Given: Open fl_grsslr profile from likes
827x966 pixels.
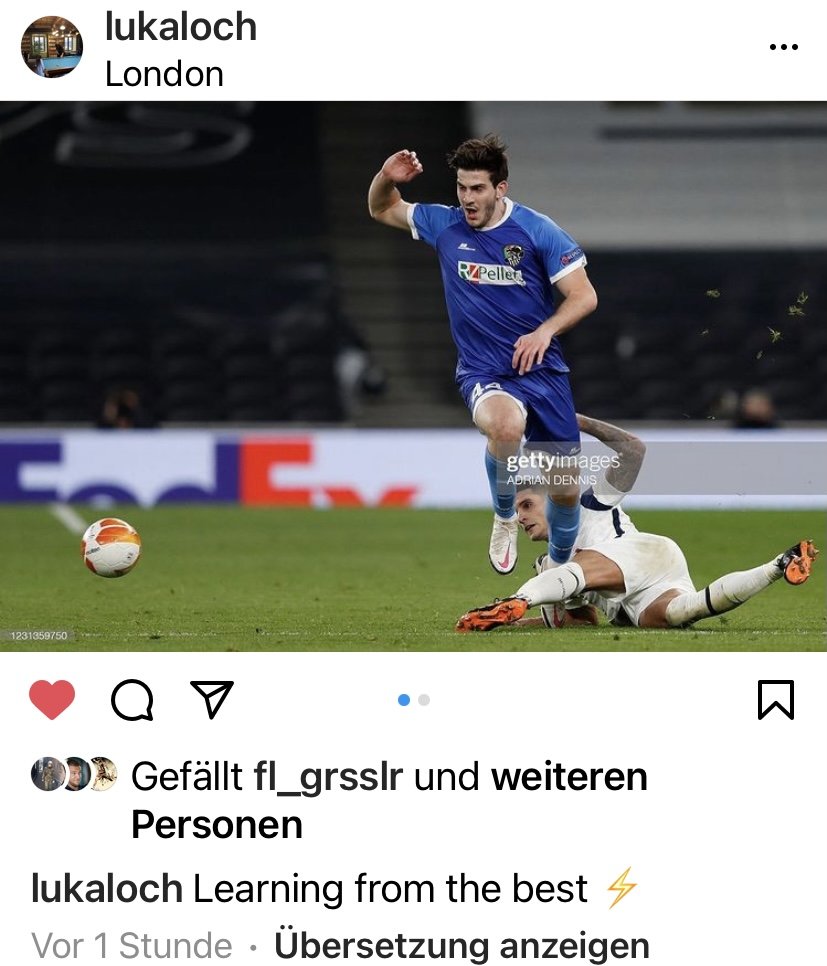Looking at the screenshot, I should click(x=328, y=776).
